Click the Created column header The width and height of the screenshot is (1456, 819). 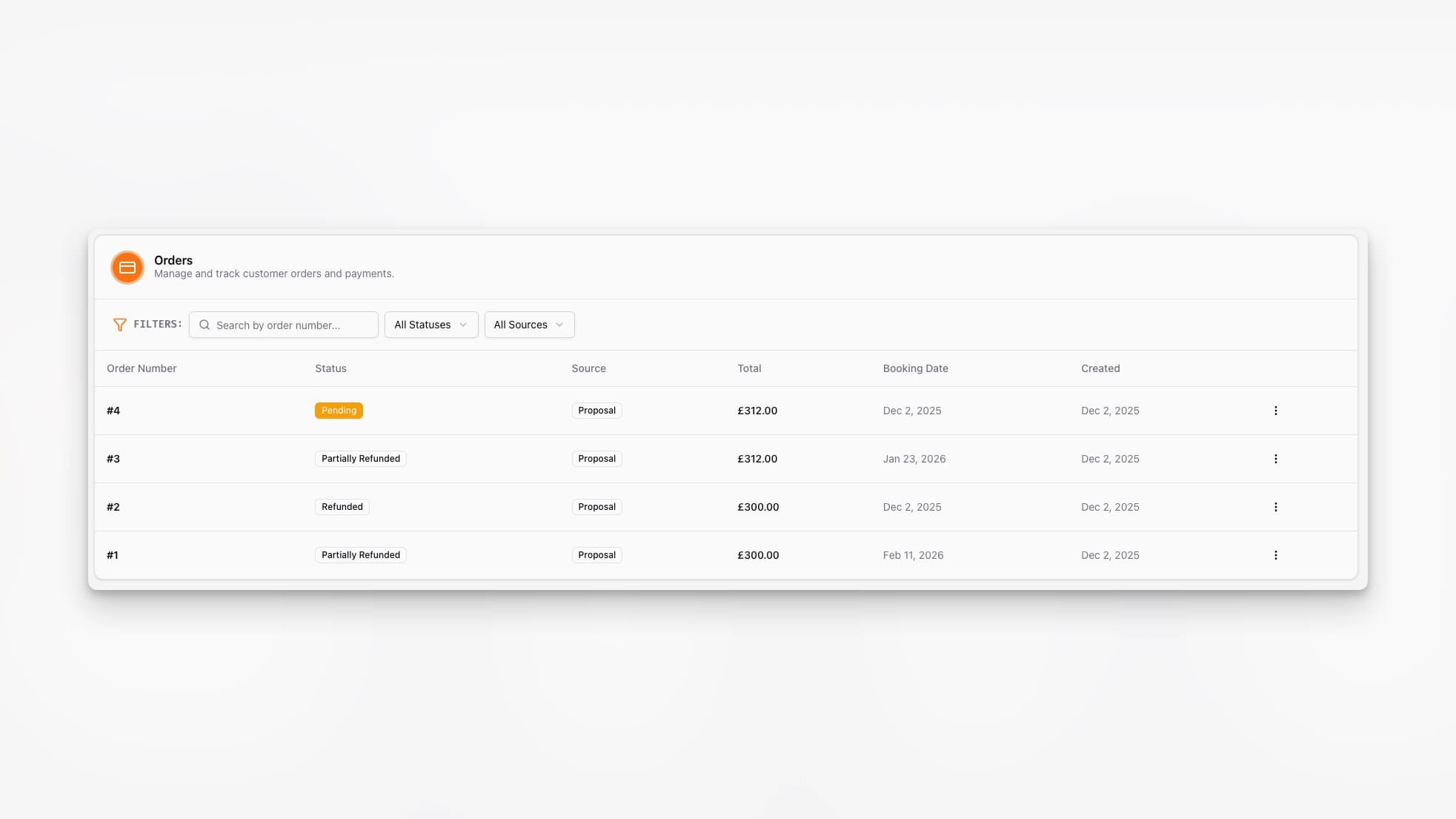tap(1100, 368)
